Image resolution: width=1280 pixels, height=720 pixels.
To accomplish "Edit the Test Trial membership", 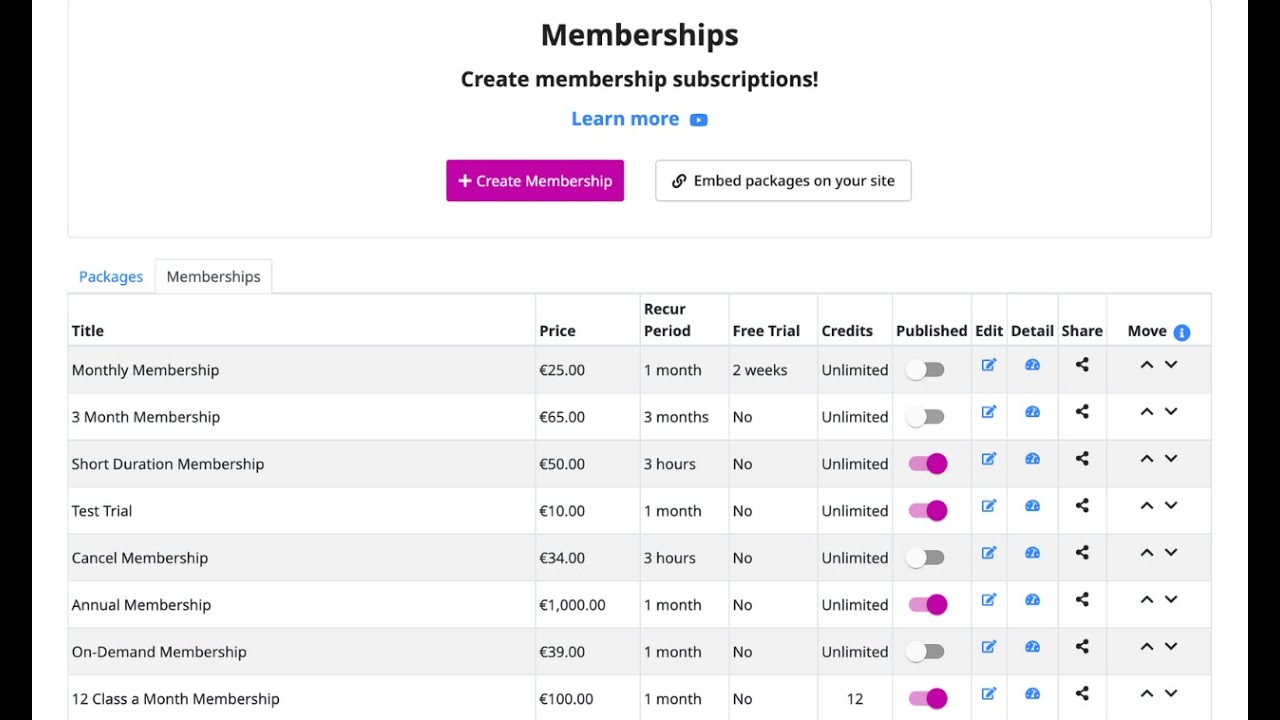I will (x=989, y=506).
